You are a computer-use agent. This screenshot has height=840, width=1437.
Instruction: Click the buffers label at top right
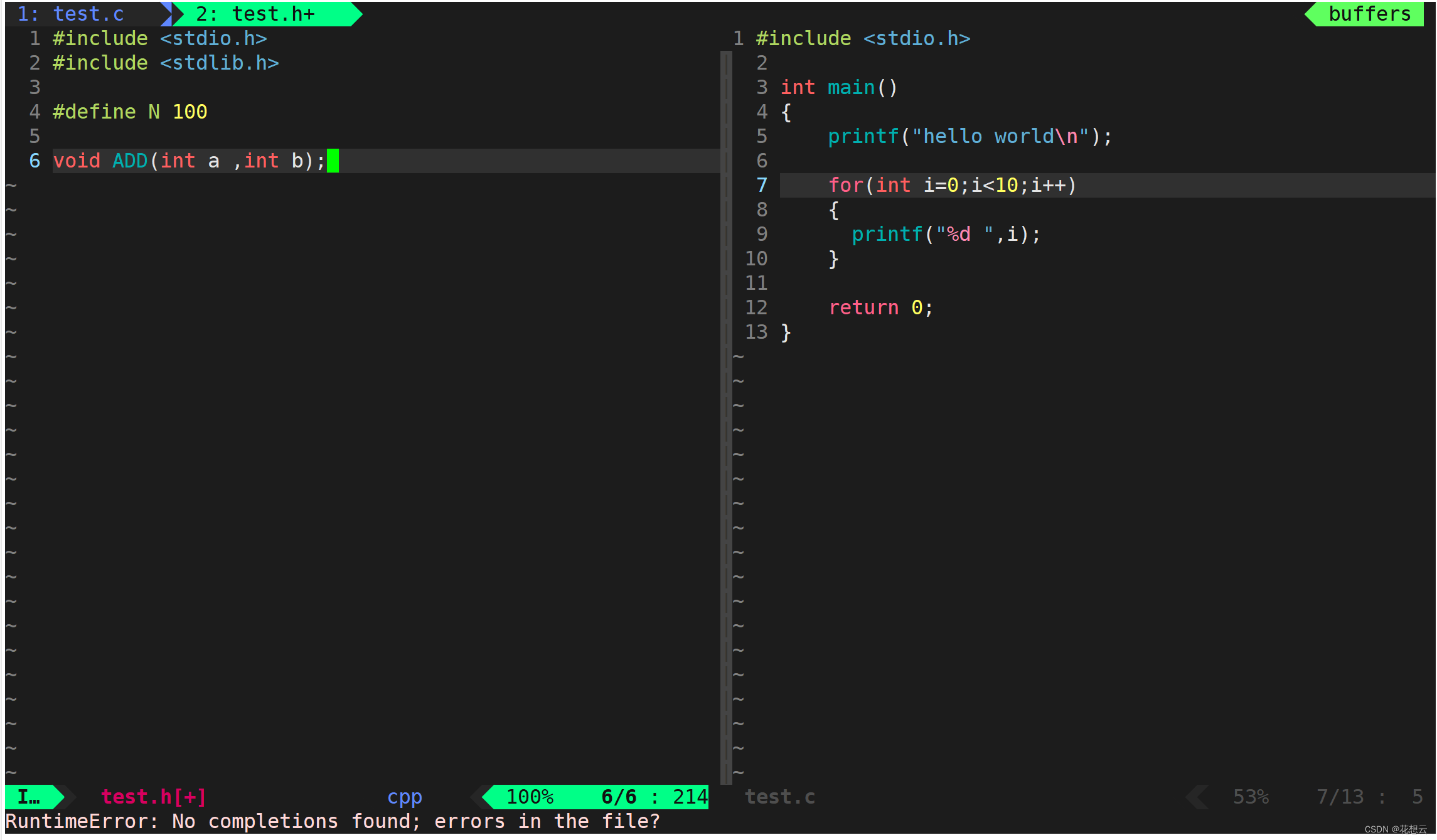click(x=1369, y=14)
